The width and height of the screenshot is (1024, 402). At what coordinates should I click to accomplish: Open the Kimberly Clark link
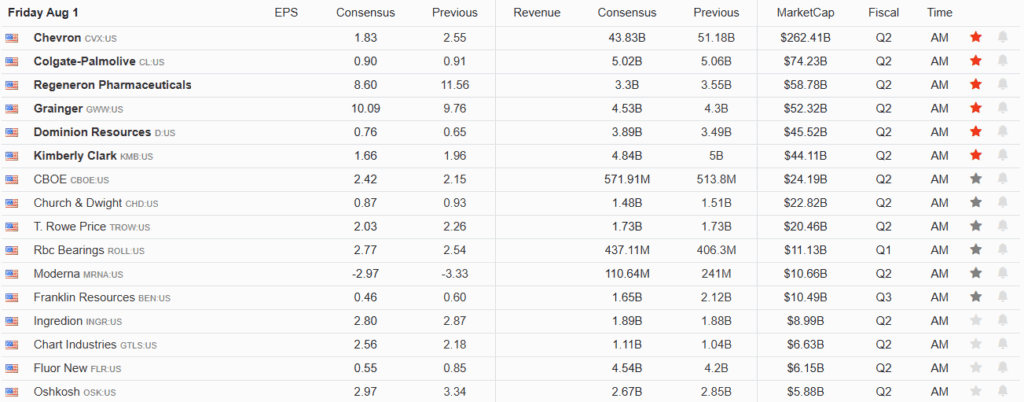(x=76, y=156)
